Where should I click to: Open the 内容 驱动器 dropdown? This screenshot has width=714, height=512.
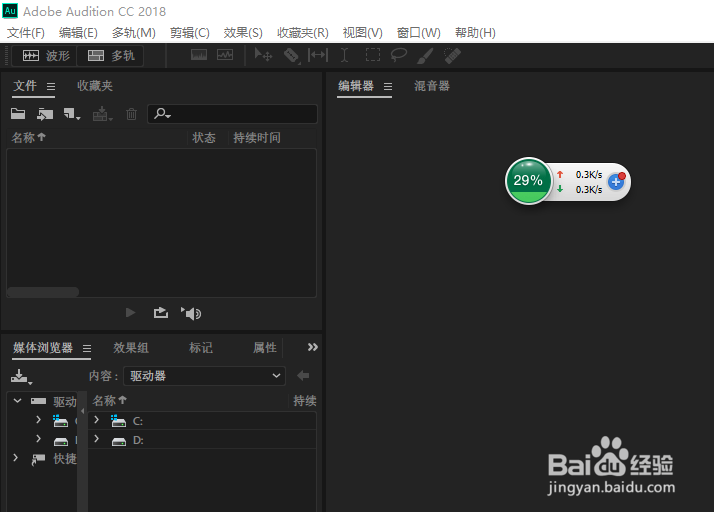pyautogui.click(x=204, y=376)
